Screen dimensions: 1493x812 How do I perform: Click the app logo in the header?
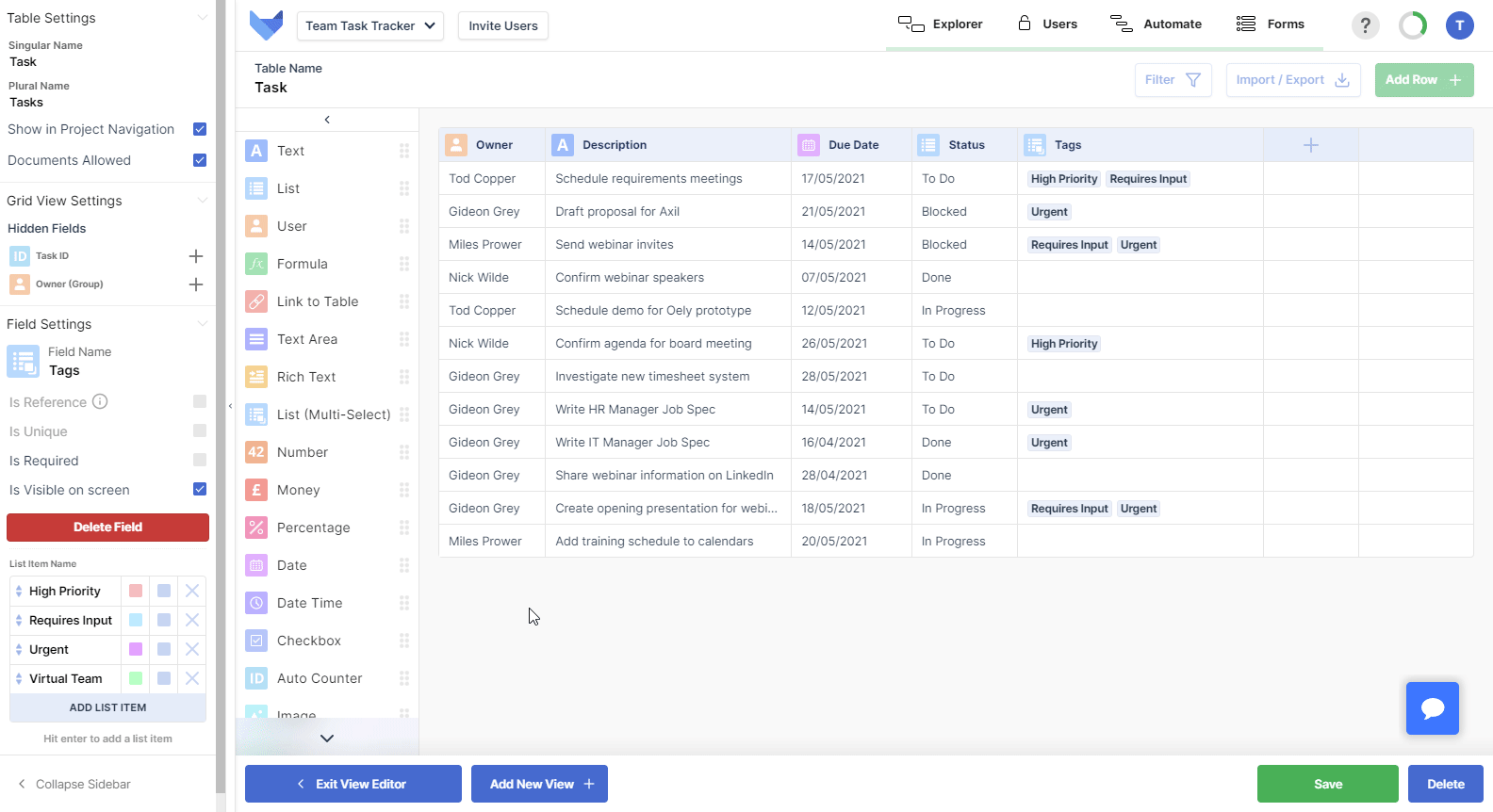pos(266,25)
